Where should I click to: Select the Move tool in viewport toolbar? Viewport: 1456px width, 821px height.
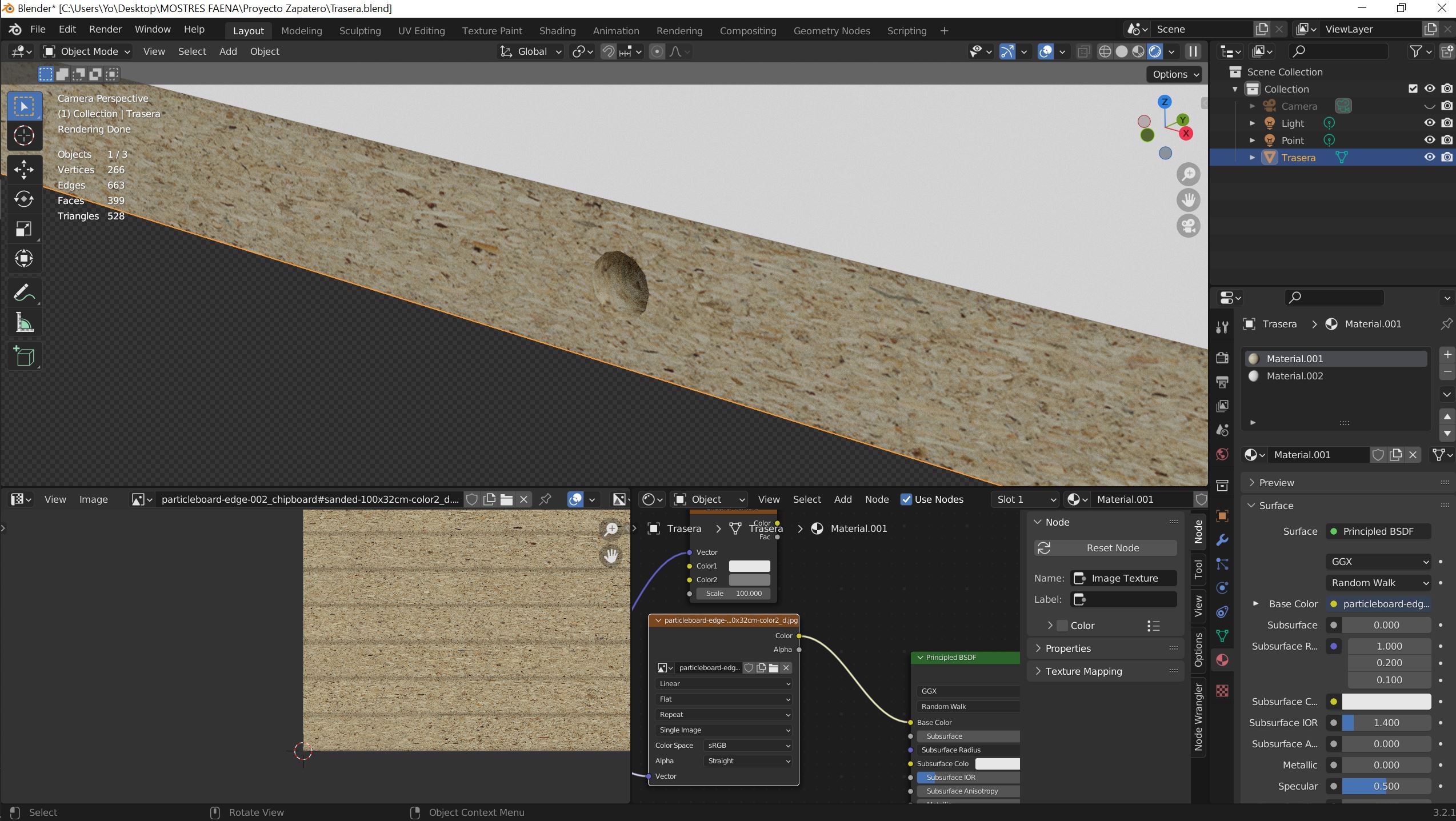[x=24, y=169]
